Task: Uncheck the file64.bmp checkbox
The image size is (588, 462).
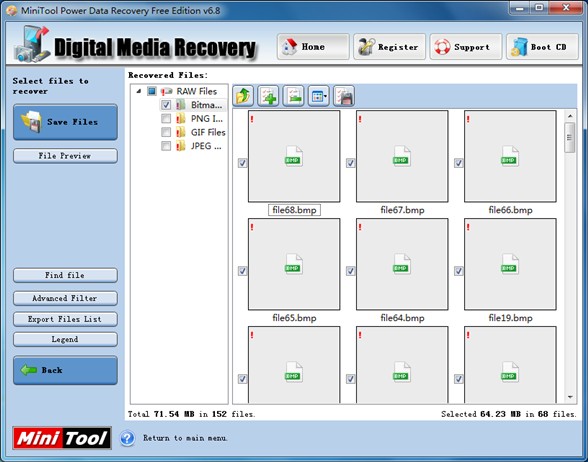Action: tap(350, 271)
